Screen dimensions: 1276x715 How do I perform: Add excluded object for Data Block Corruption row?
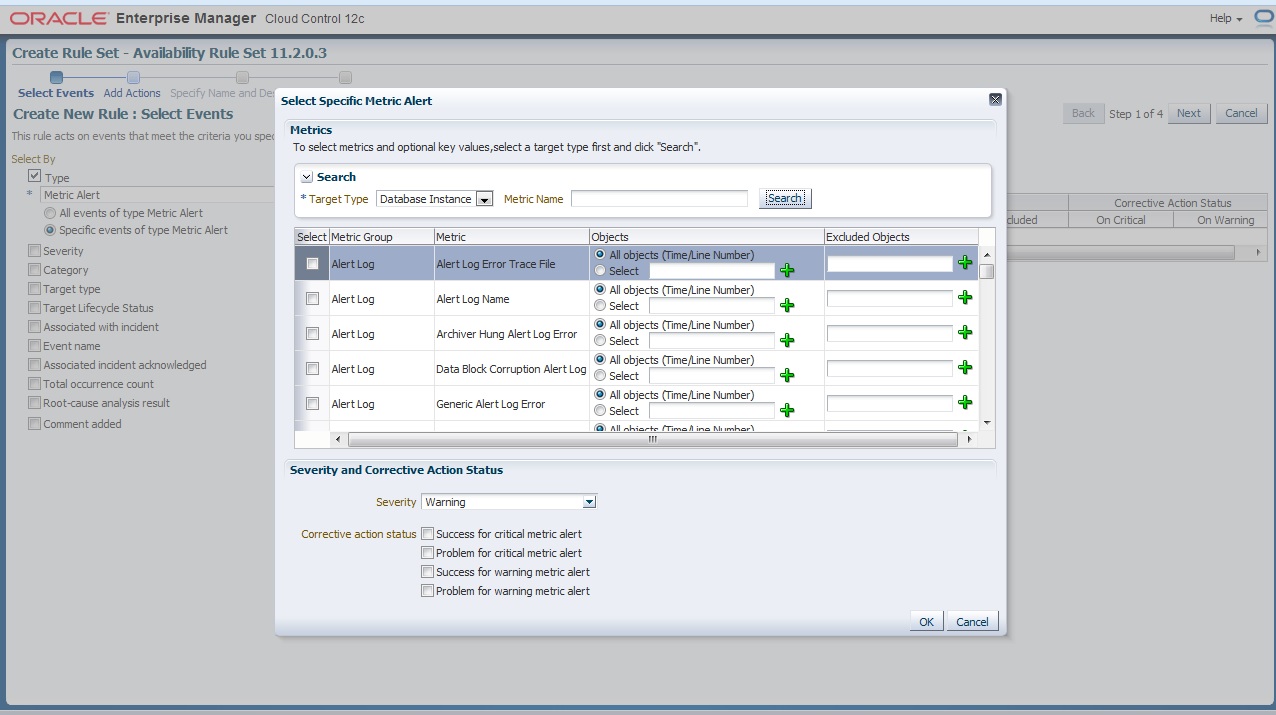965,368
